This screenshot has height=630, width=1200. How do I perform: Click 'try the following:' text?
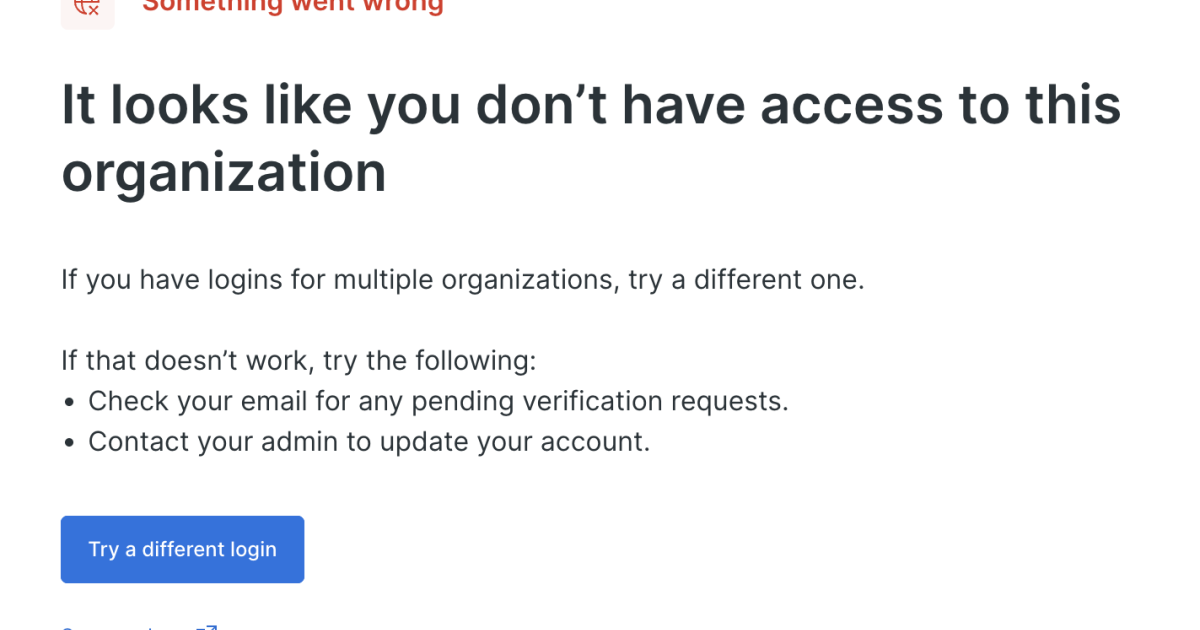coord(432,360)
